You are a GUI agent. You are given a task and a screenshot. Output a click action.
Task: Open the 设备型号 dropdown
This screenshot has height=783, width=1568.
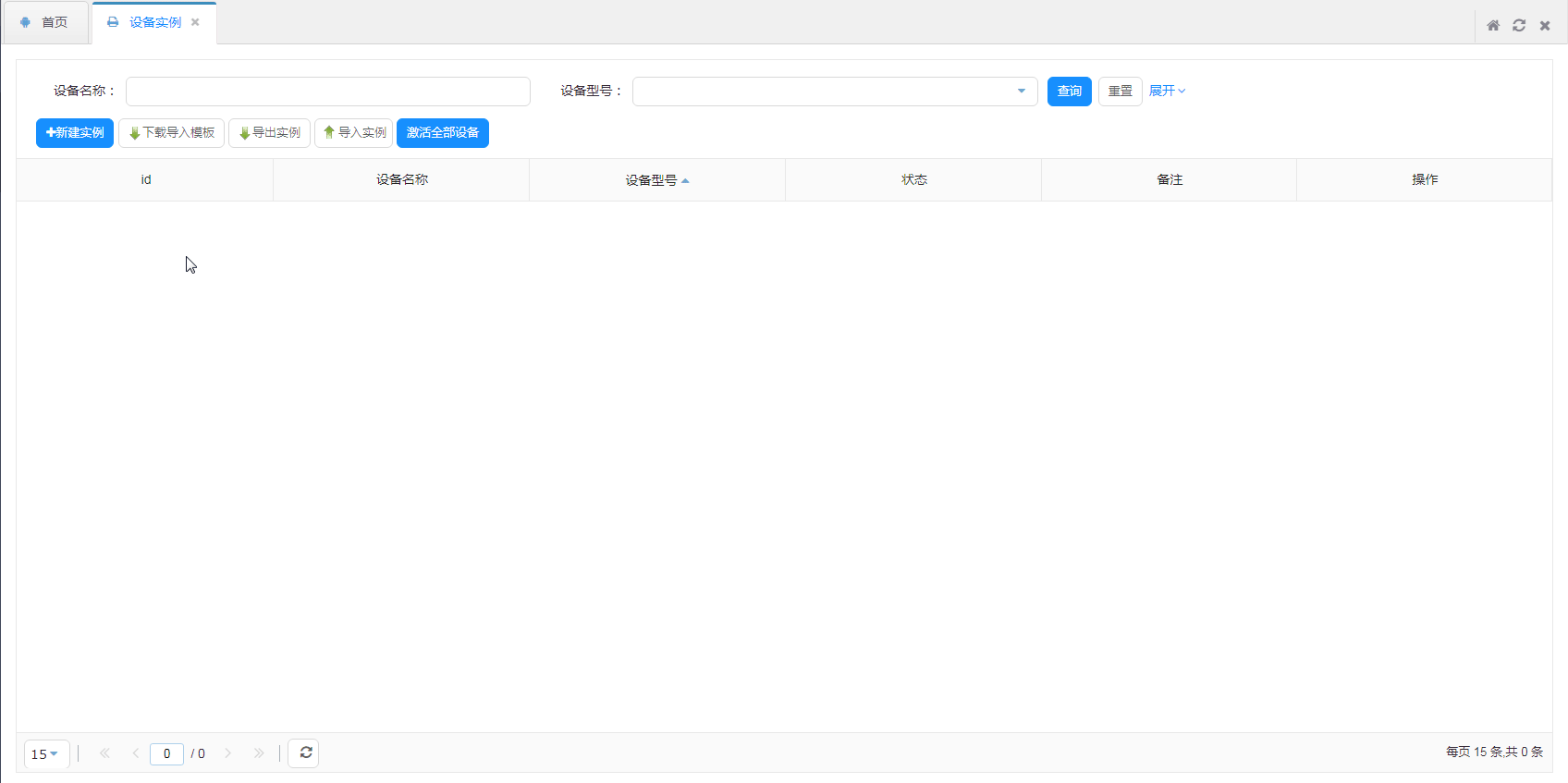[x=1021, y=92]
